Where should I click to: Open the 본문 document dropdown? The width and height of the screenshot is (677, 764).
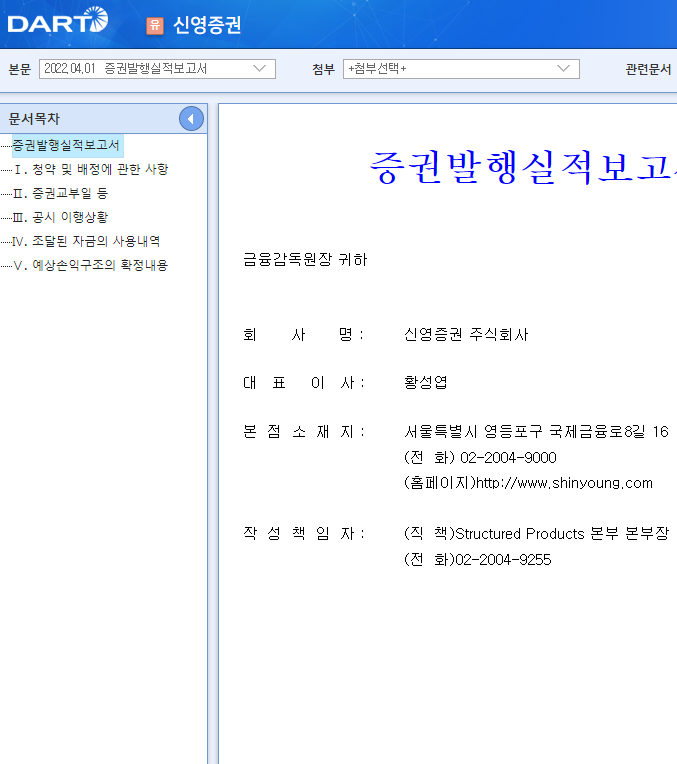[x=157, y=69]
